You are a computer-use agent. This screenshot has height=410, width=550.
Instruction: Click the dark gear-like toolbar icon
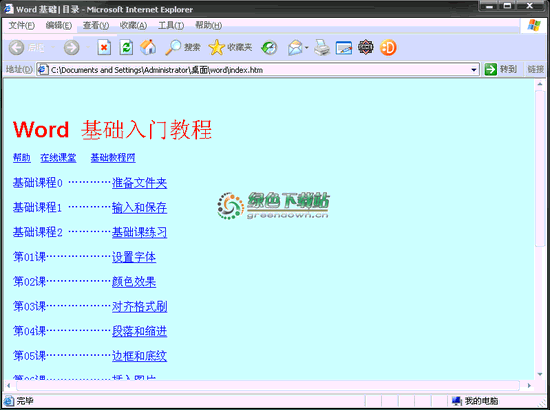tap(365, 47)
